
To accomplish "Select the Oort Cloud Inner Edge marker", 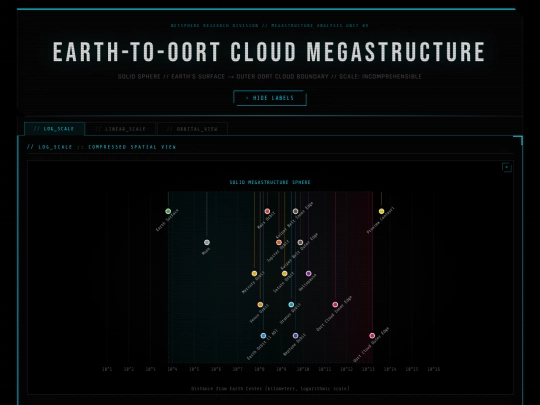I will tap(335, 304).
